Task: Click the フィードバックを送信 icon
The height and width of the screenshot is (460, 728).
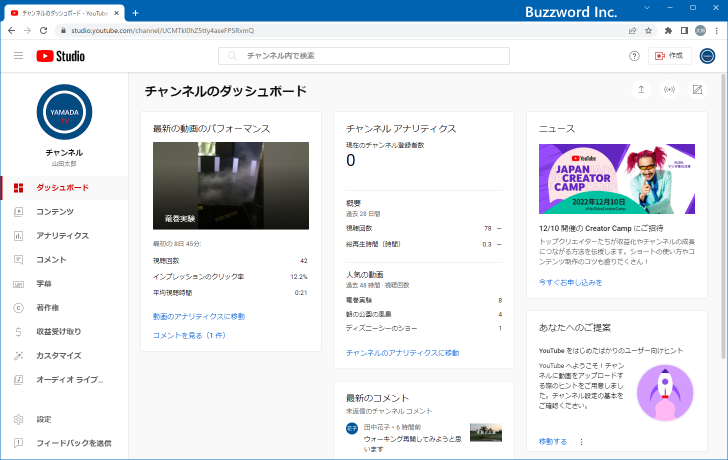Action: coord(19,443)
